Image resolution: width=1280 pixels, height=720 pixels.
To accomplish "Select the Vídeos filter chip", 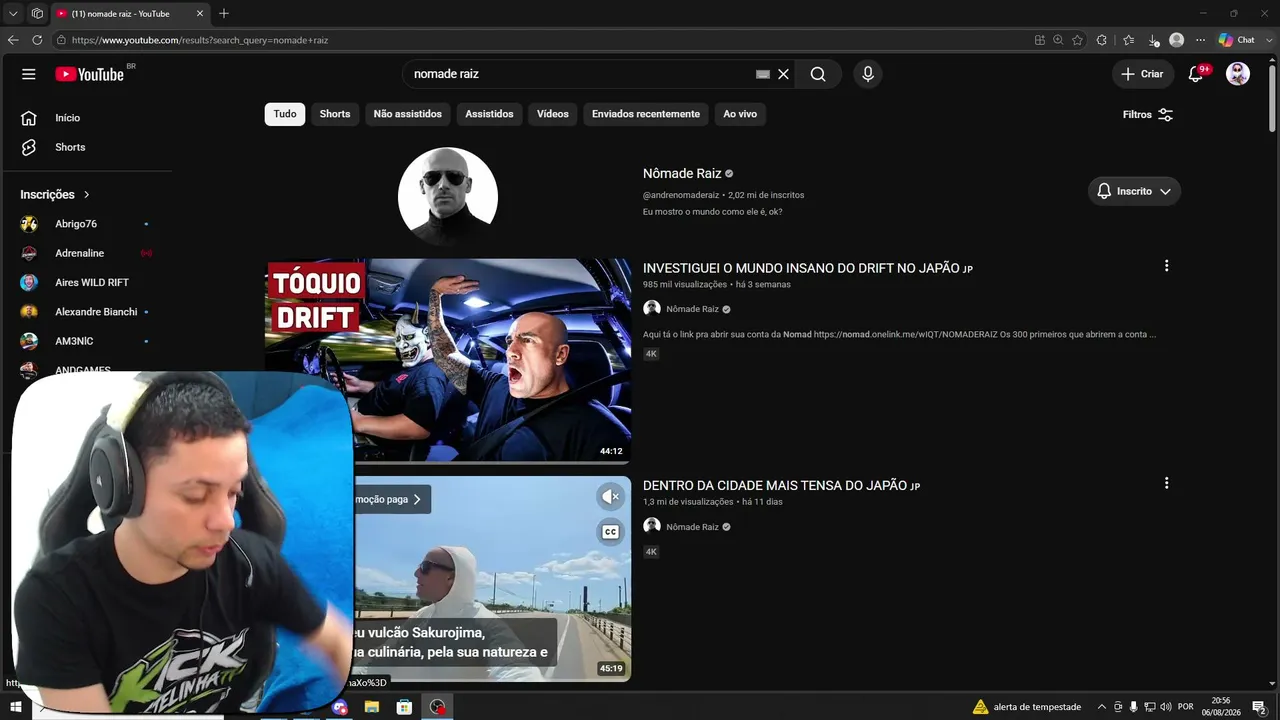I will click(553, 114).
